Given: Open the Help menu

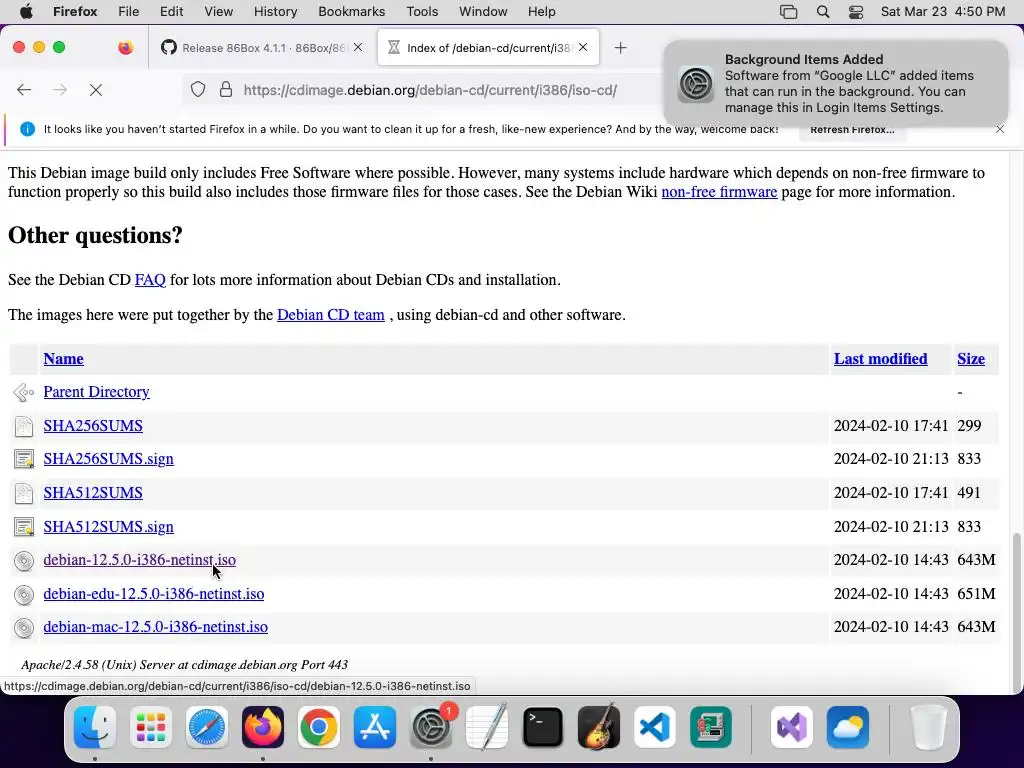Looking at the screenshot, I should pos(541,12).
